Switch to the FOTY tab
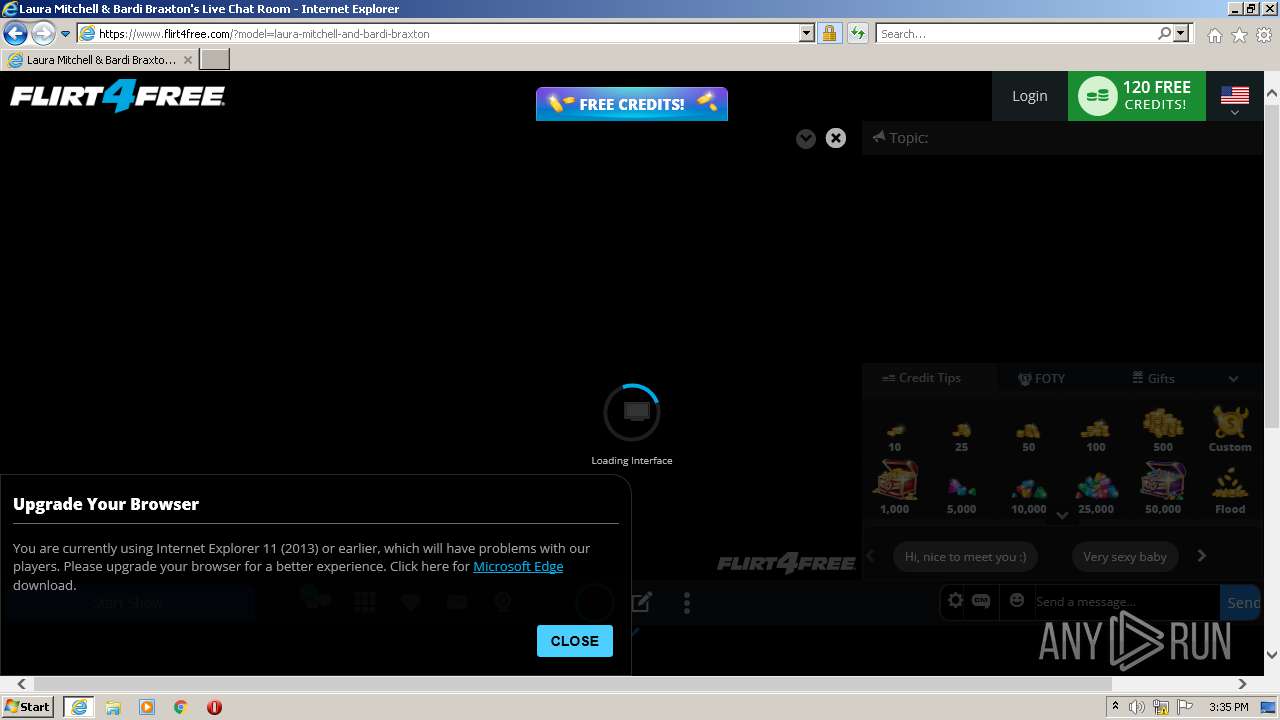The height and width of the screenshot is (720, 1280). click(1042, 378)
